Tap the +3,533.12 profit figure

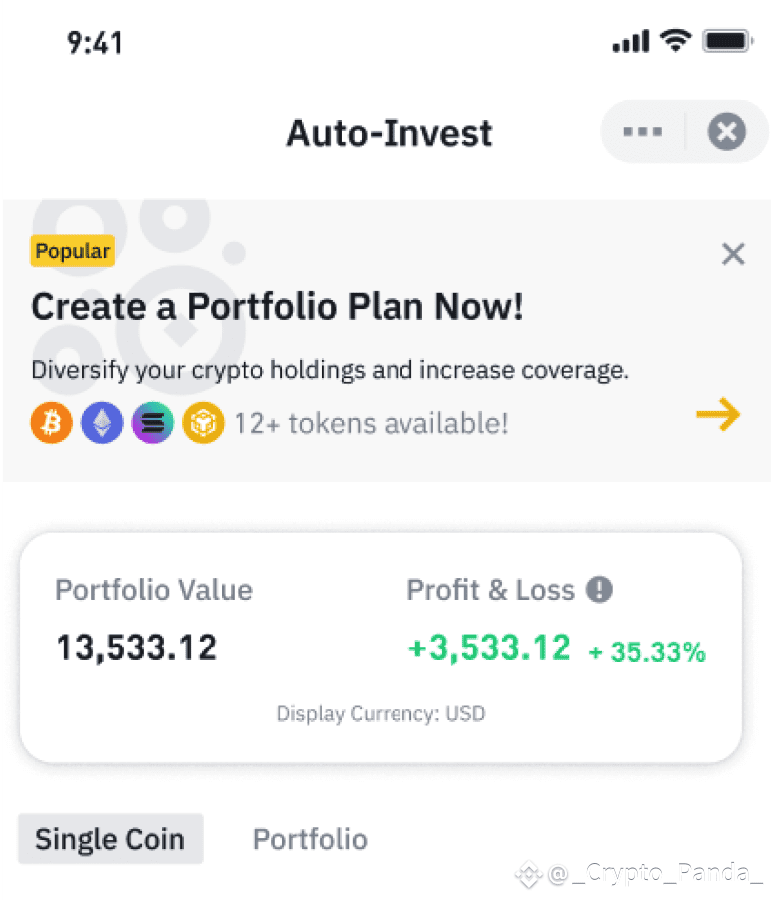tap(489, 647)
